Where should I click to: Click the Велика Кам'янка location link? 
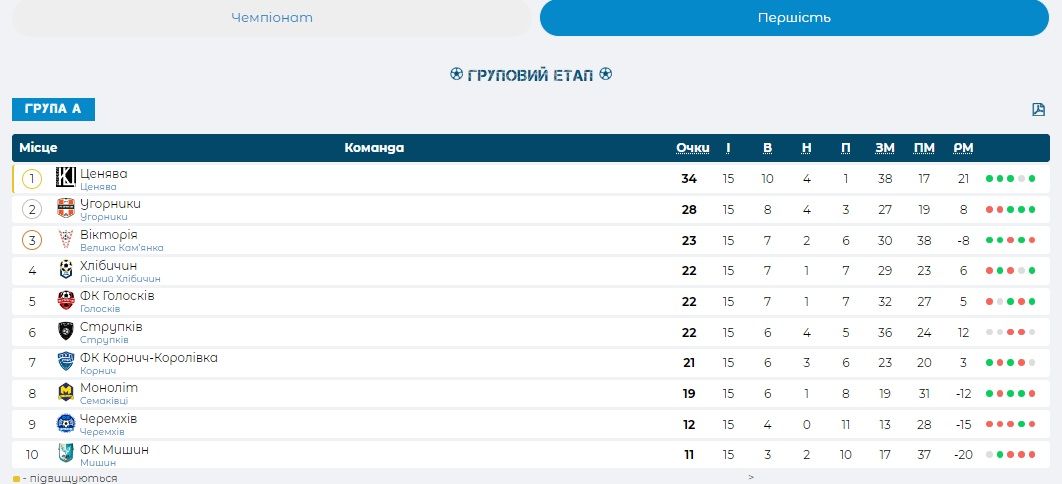(x=121, y=247)
